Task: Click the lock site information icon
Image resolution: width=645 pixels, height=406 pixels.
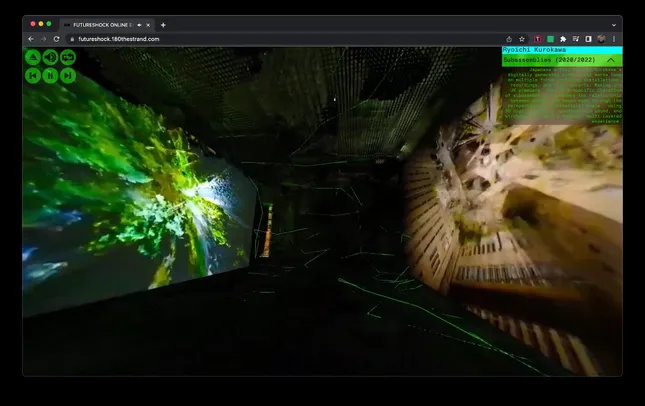Action: coord(72,39)
